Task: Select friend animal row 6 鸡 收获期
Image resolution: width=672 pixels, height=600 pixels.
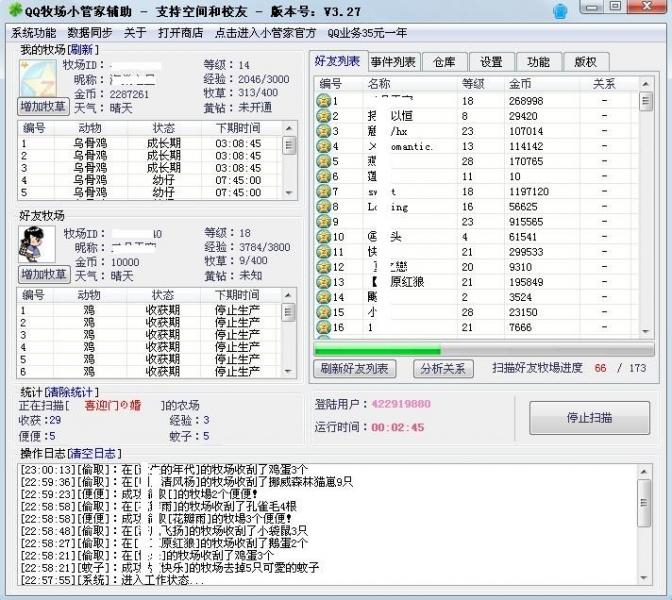Action: pyautogui.click(x=149, y=371)
